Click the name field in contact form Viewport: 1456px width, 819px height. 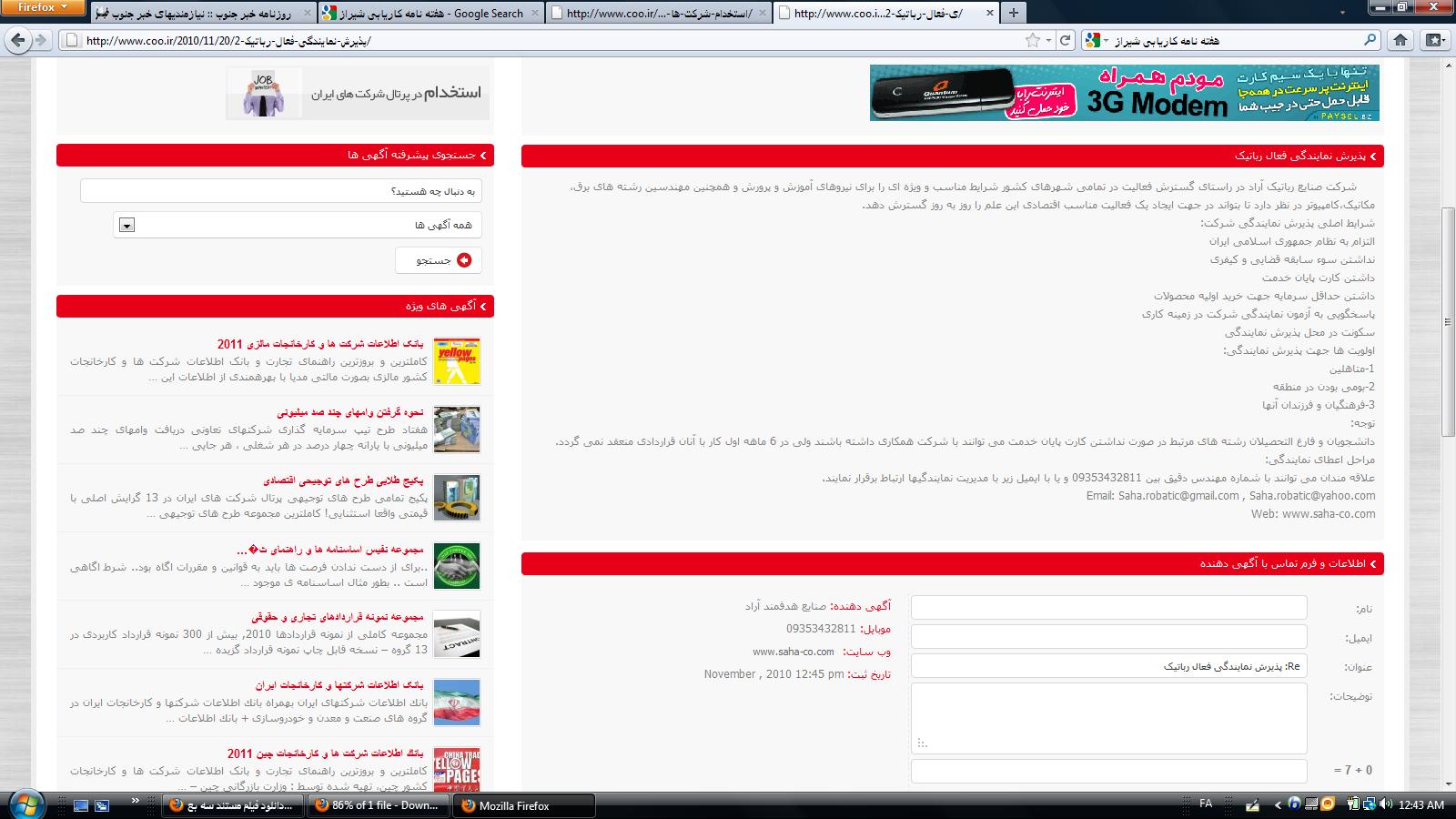point(1108,608)
